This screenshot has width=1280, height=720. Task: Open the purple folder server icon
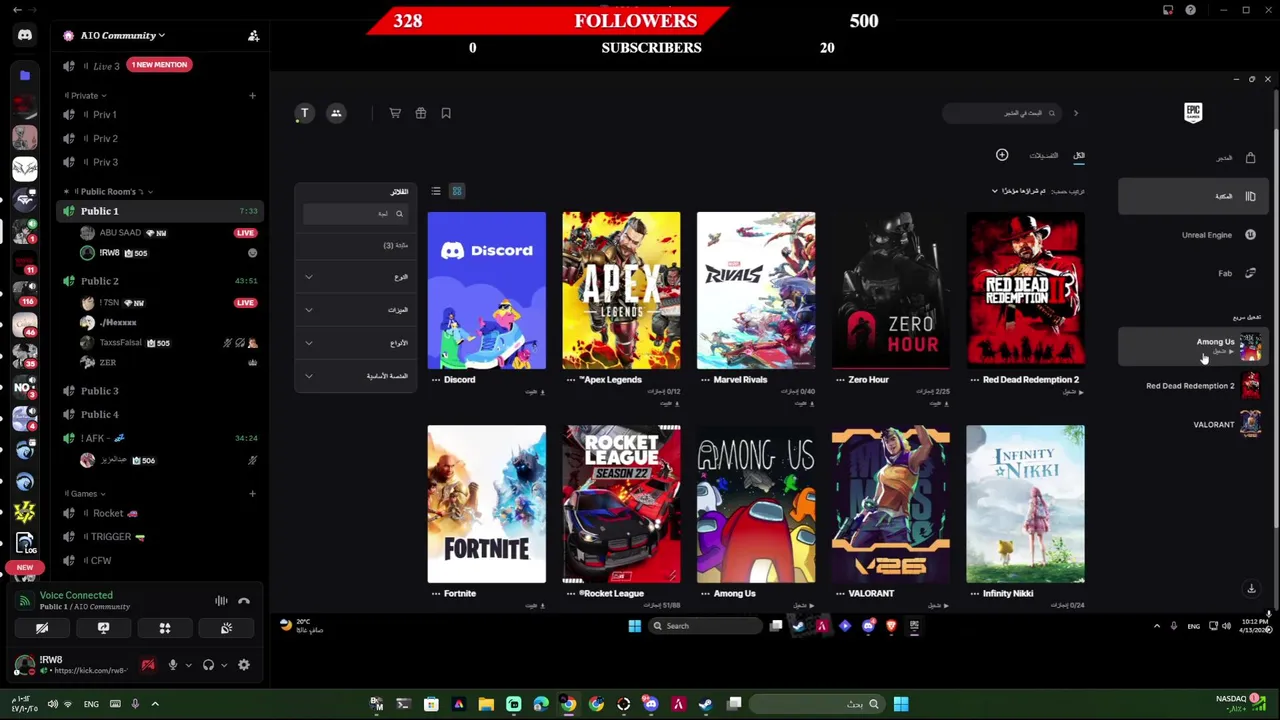pos(25,75)
